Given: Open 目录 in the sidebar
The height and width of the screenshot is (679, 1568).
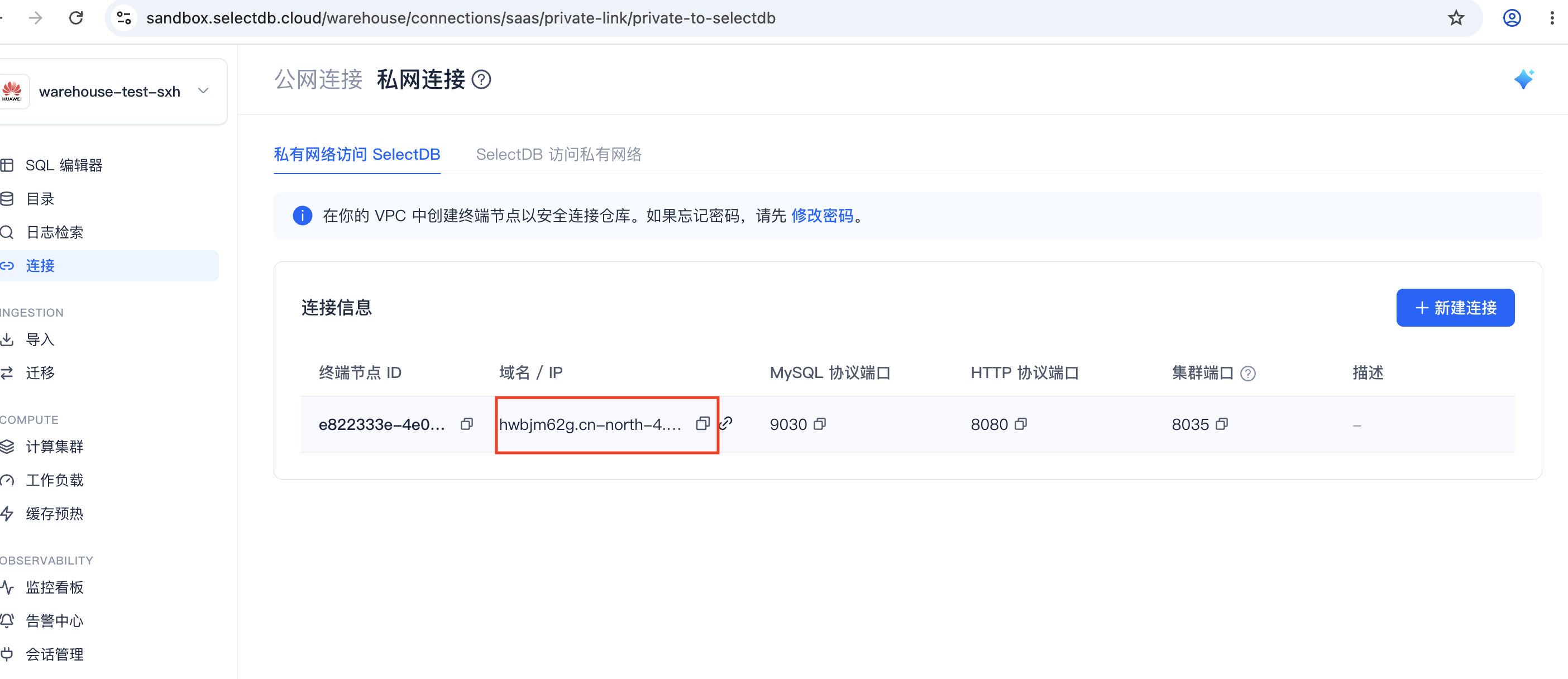Looking at the screenshot, I should pyautogui.click(x=40, y=199).
